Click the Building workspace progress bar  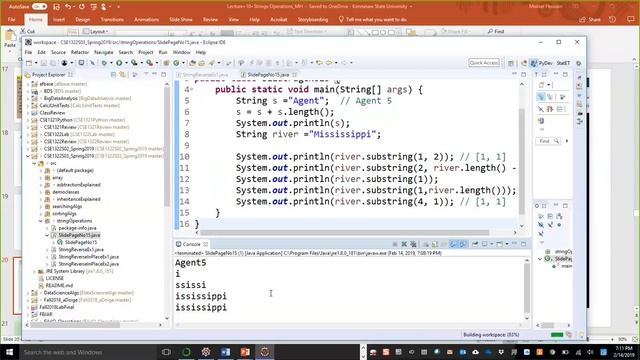(x=557, y=335)
